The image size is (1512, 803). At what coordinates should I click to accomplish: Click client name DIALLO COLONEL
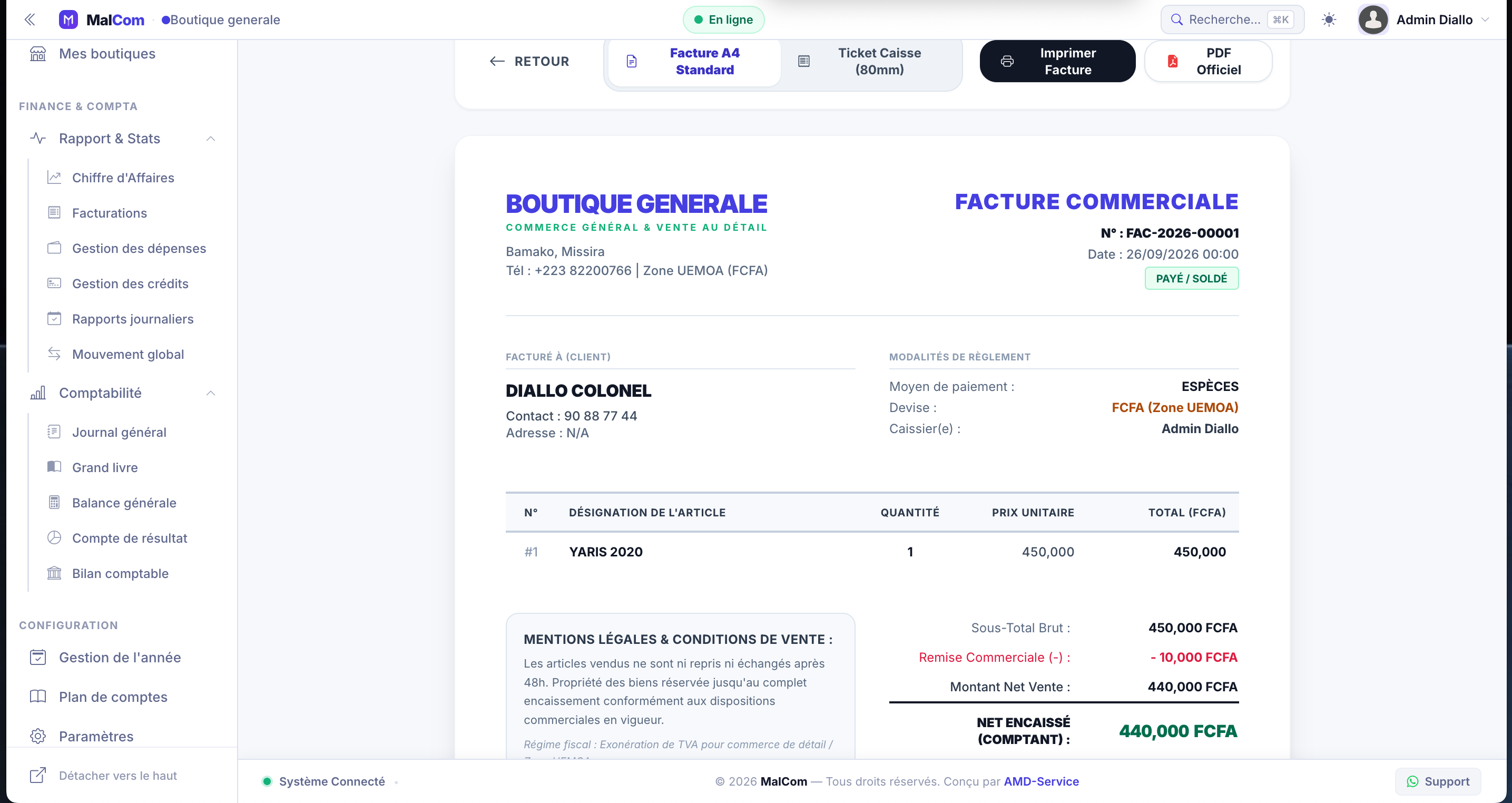[x=578, y=390]
